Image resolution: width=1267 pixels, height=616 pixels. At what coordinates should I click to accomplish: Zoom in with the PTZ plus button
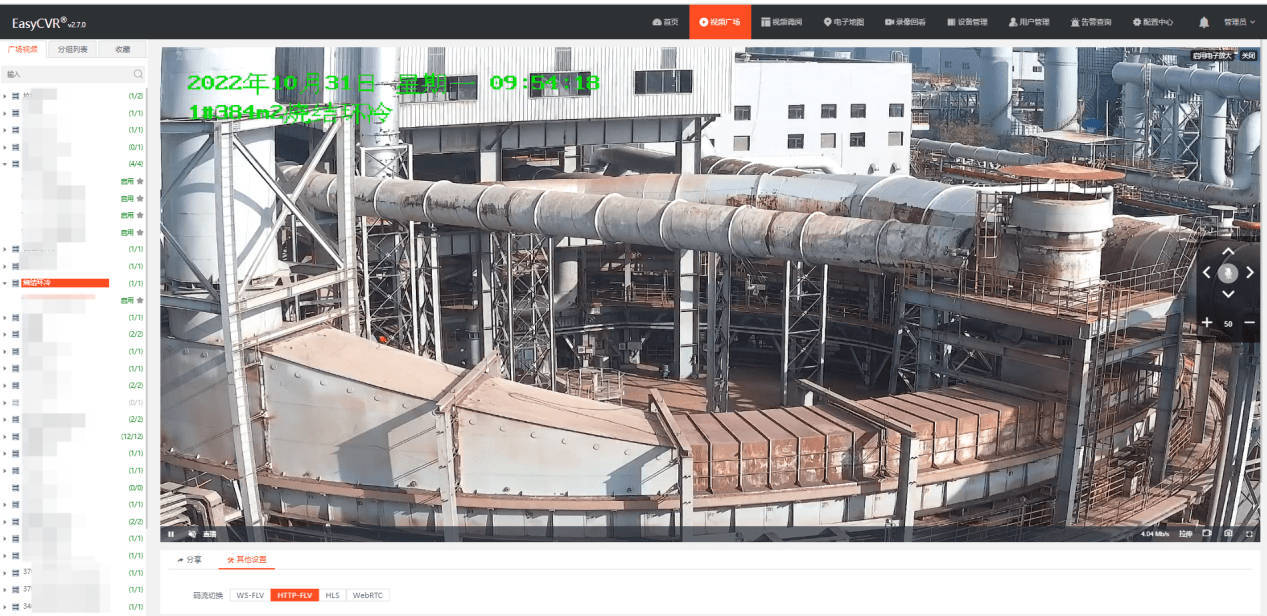point(1207,322)
